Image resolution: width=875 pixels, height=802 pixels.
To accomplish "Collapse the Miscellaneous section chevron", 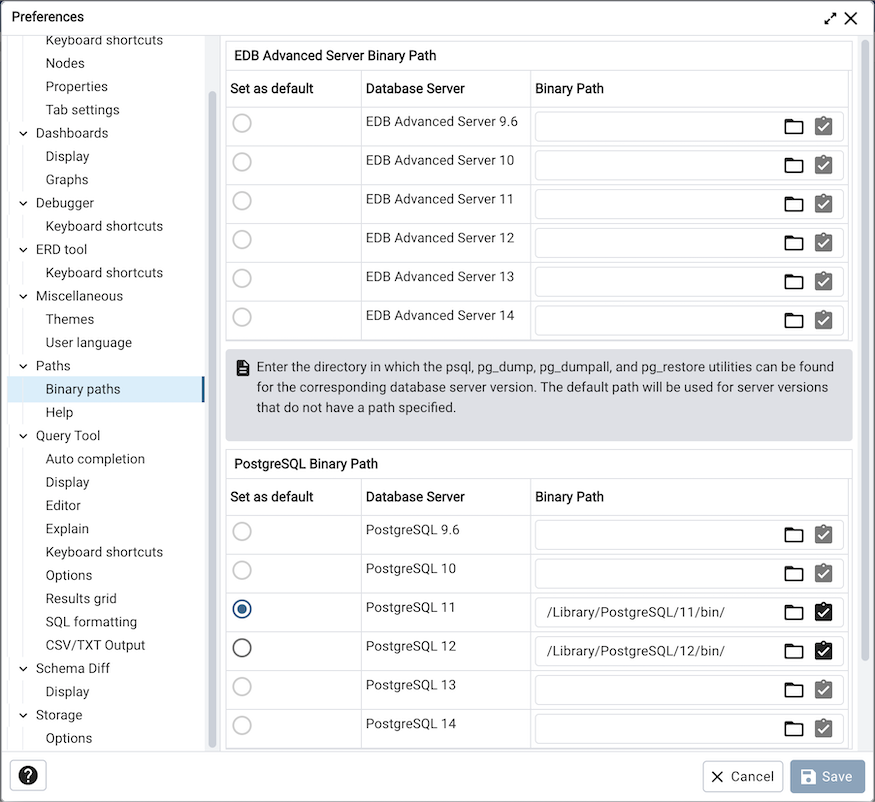I will 23,296.
